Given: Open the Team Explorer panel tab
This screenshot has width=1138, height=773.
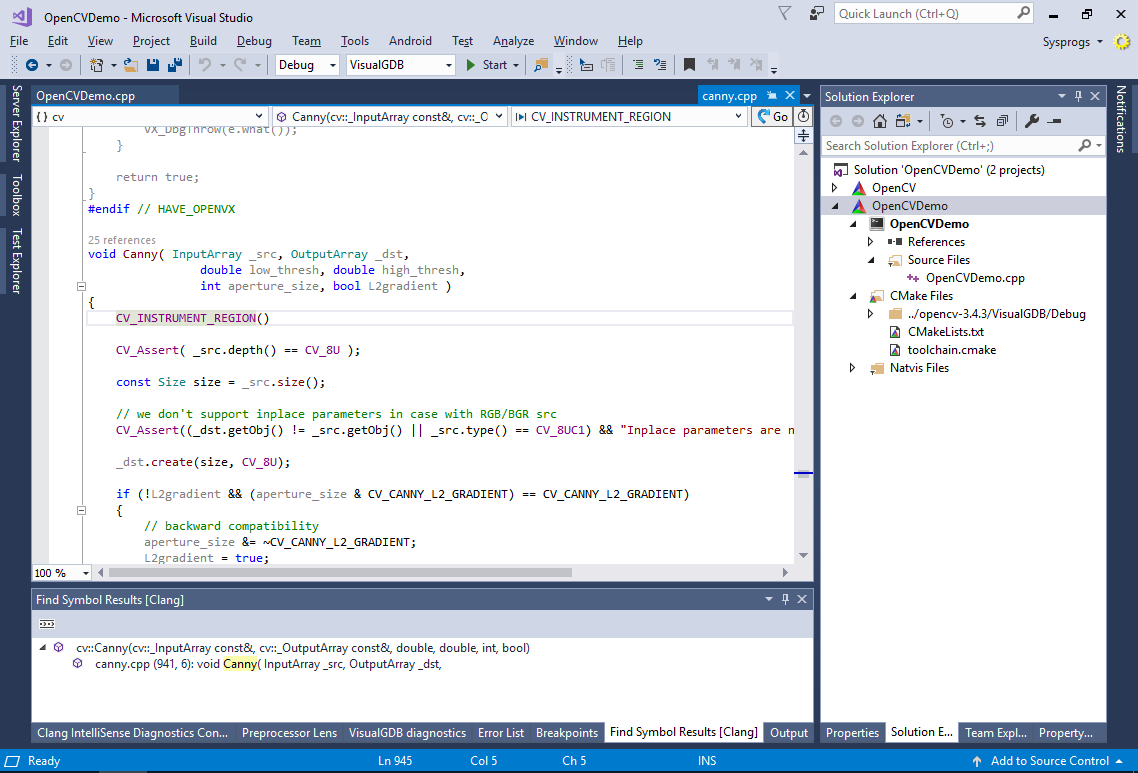Looking at the screenshot, I should pyautogui.click(x=996, y=732).
